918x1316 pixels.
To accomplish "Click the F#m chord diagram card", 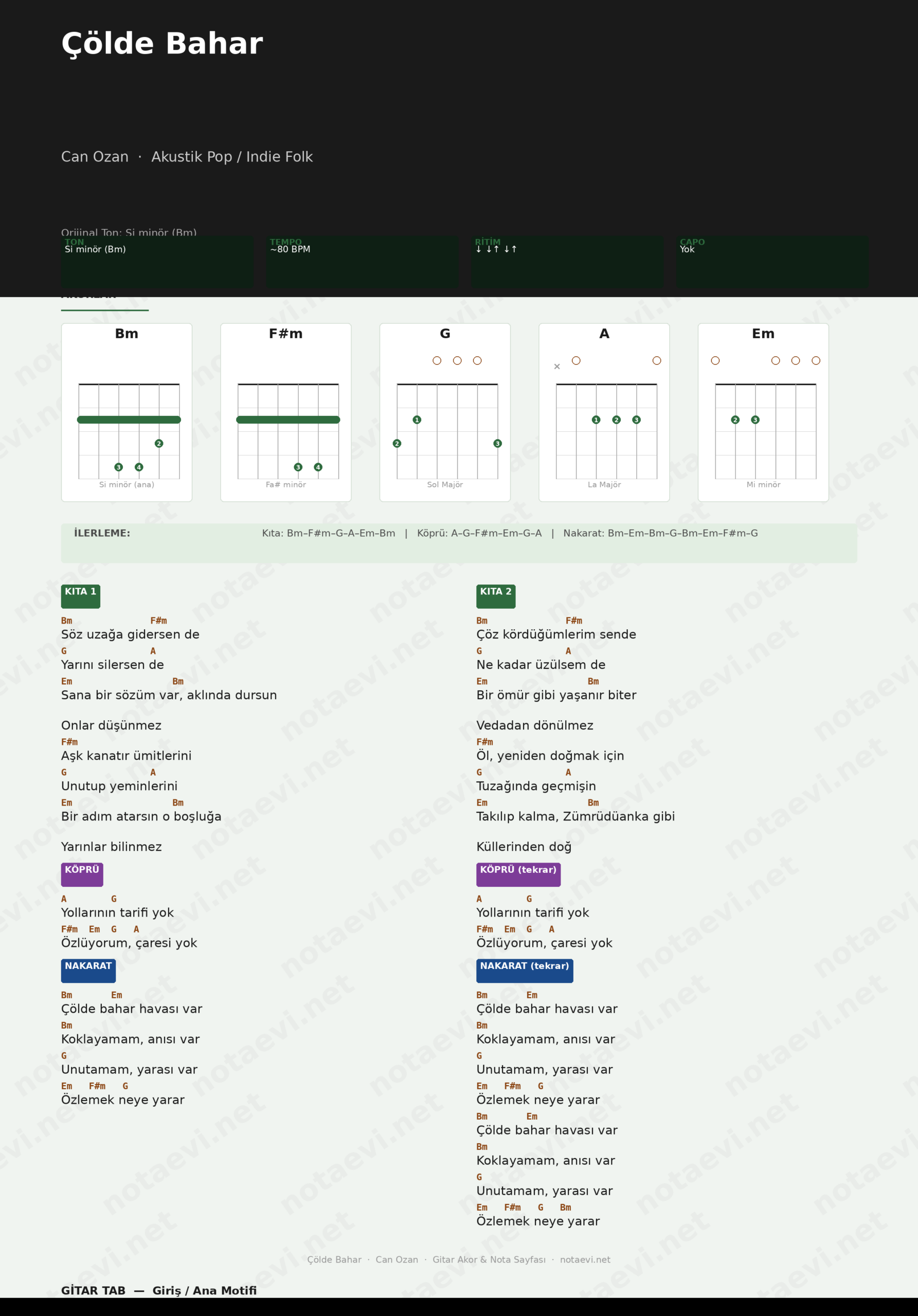I will pos(285,412).
